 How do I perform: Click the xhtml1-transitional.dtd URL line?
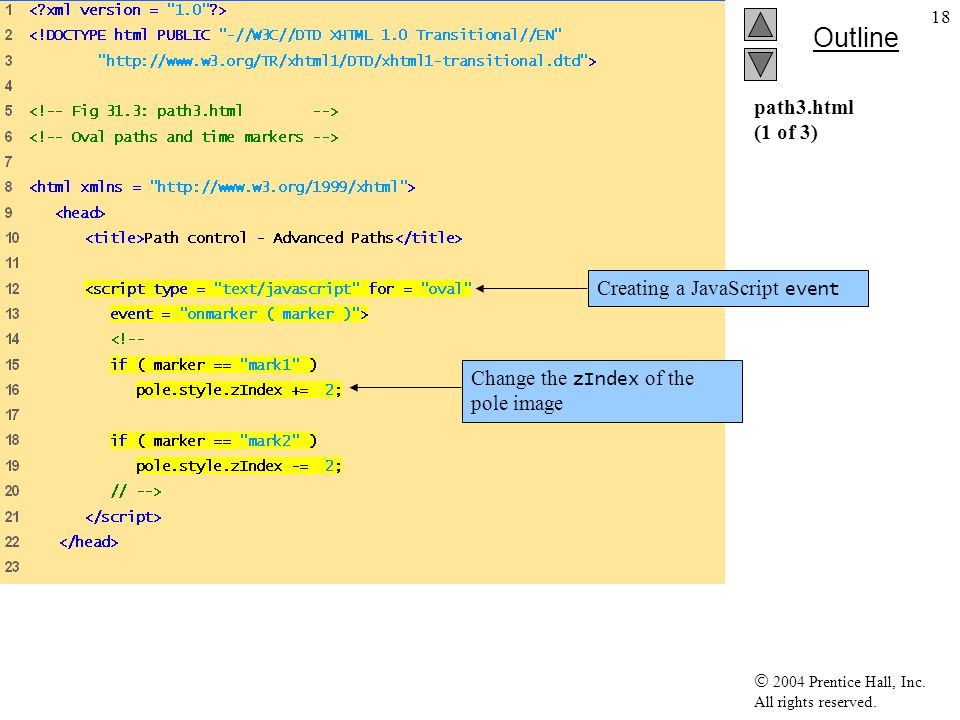pyautogui.click(x=347, y=61)
